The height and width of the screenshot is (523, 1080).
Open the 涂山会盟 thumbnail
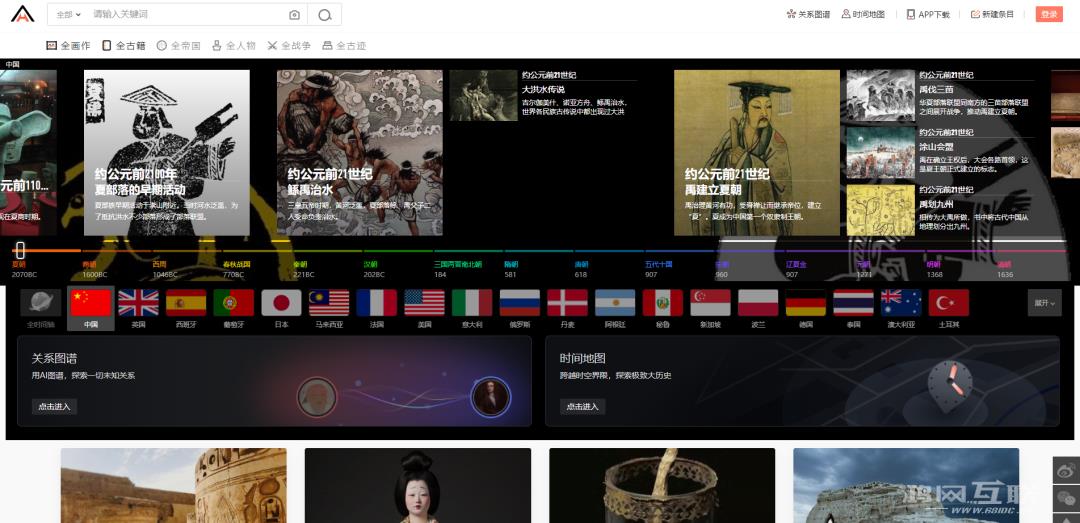coord(881,153)
